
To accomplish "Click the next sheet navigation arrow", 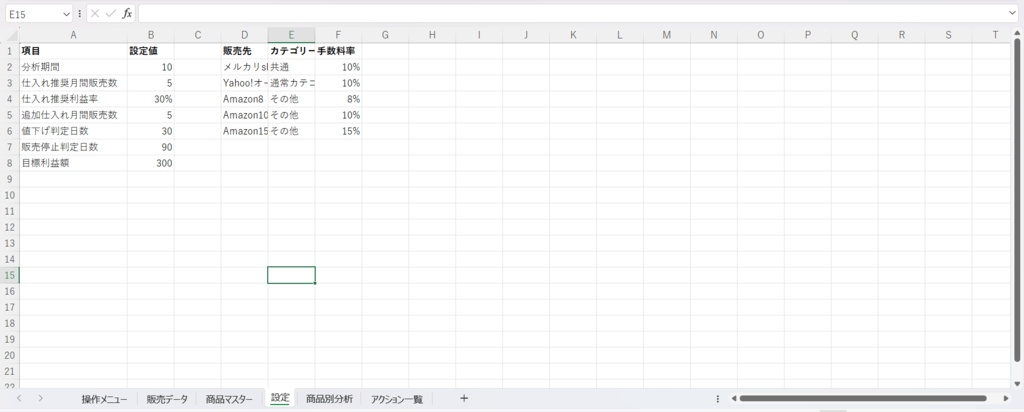I will [x=40, y=398].
